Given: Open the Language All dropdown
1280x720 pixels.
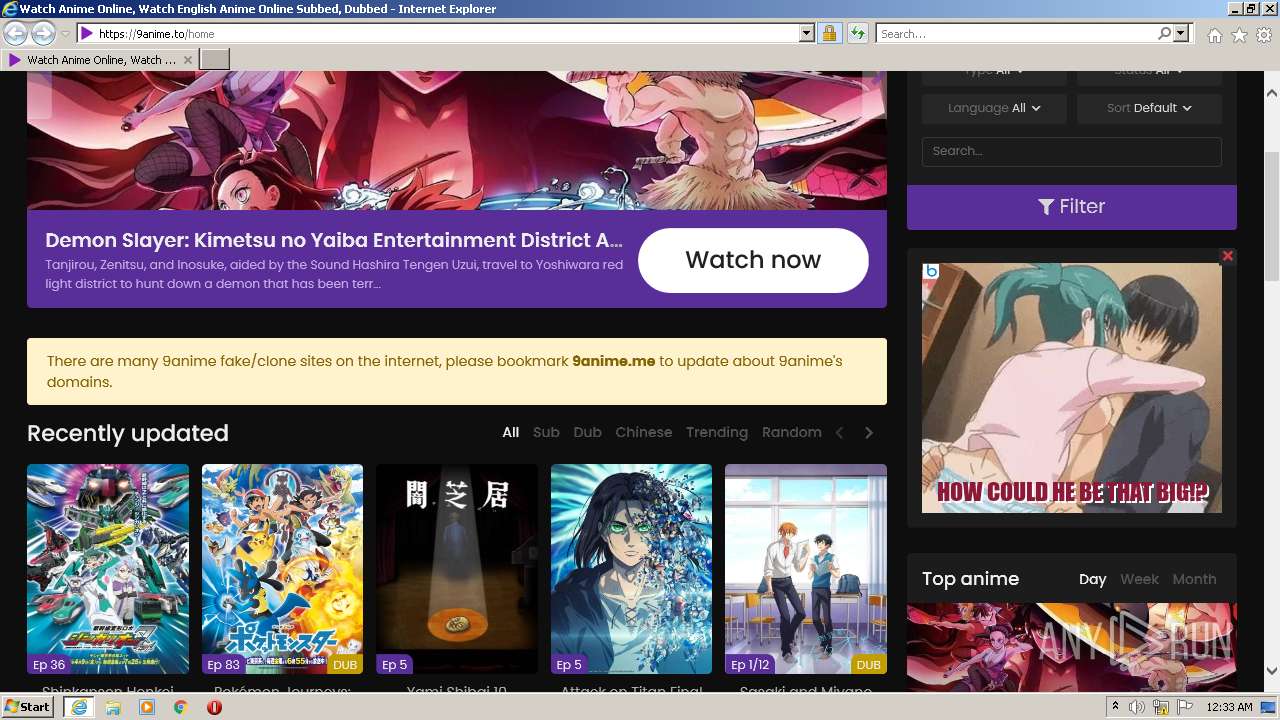Looking at the screenshot, I should (994, 108).
